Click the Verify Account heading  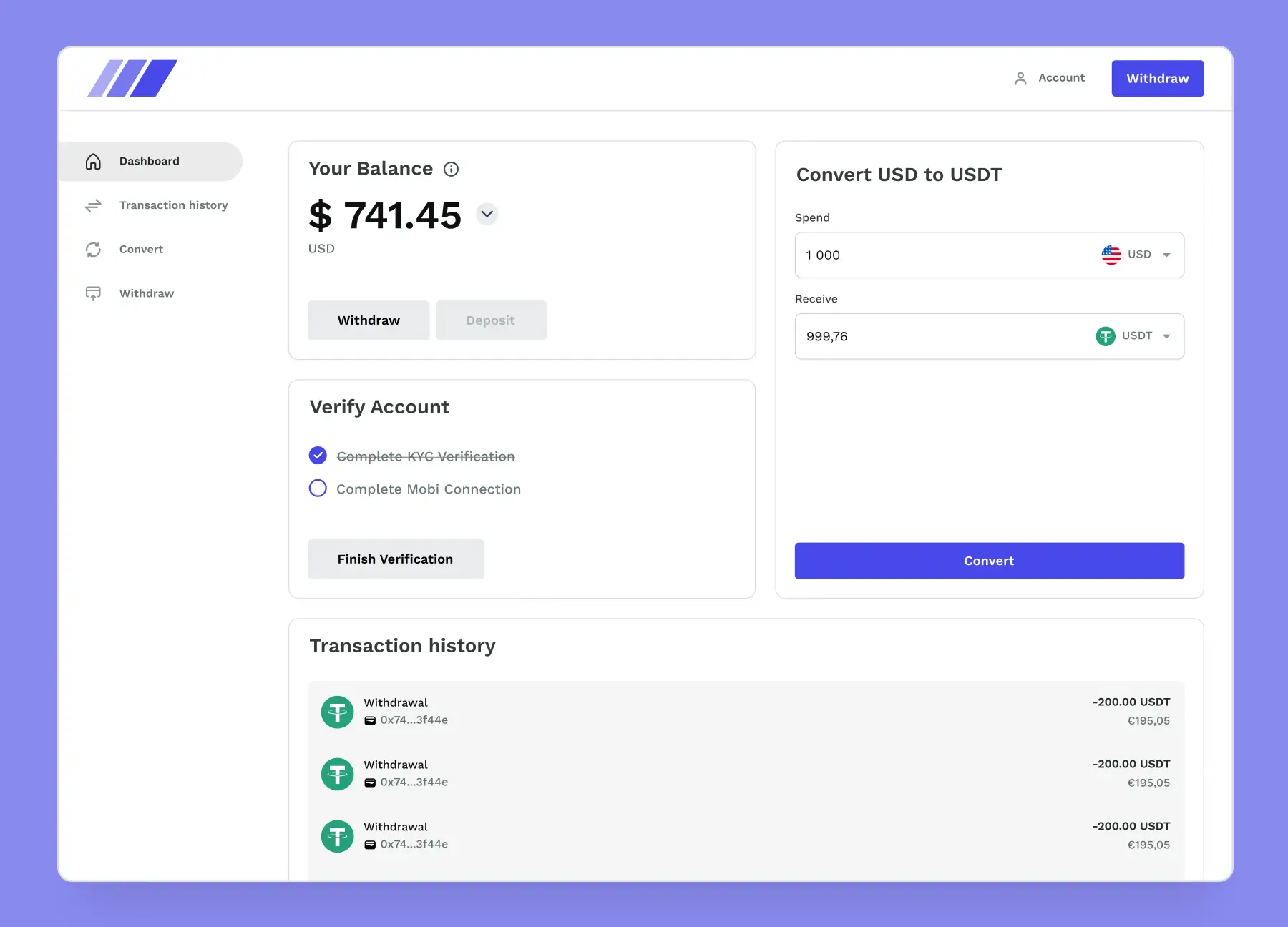coord(379,407)
